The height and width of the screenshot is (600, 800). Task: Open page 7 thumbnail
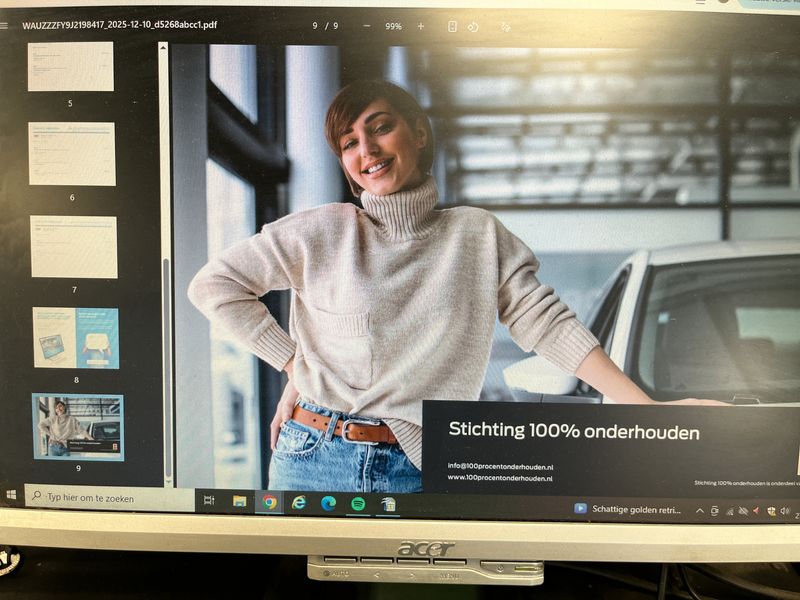coord(74,247)
